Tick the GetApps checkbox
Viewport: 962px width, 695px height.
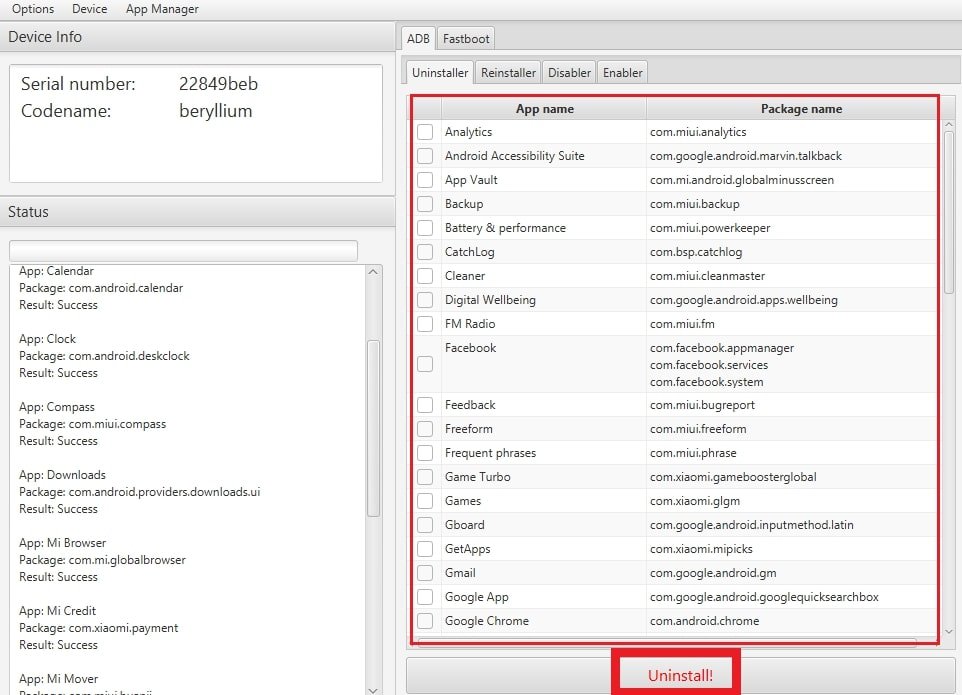[425, 548]
